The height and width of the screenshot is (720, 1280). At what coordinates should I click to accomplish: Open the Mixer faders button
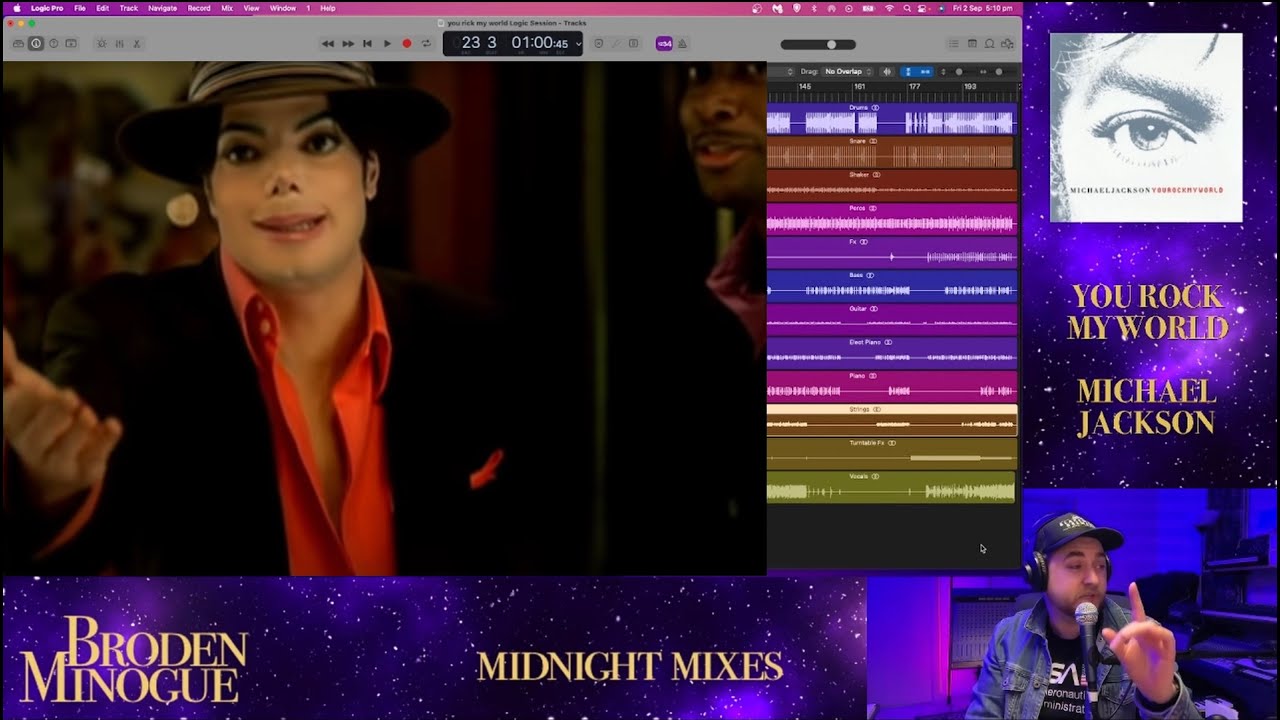[119, 44]
